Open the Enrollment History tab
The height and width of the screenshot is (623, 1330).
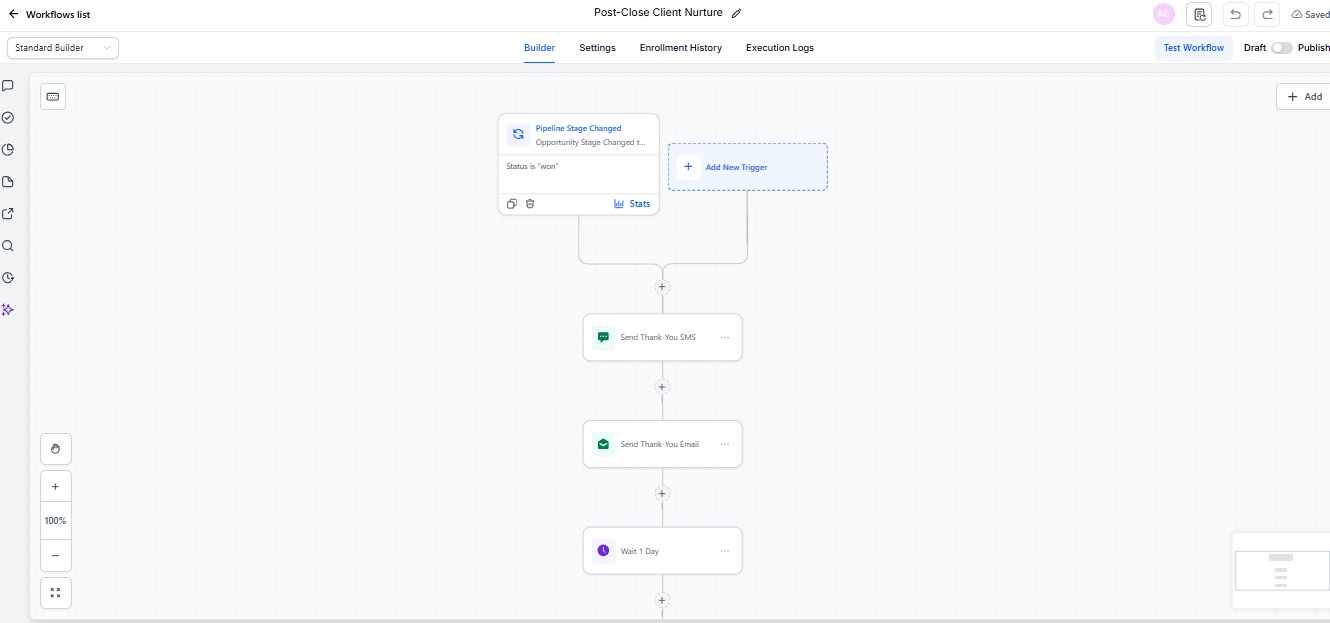(680, 48)
